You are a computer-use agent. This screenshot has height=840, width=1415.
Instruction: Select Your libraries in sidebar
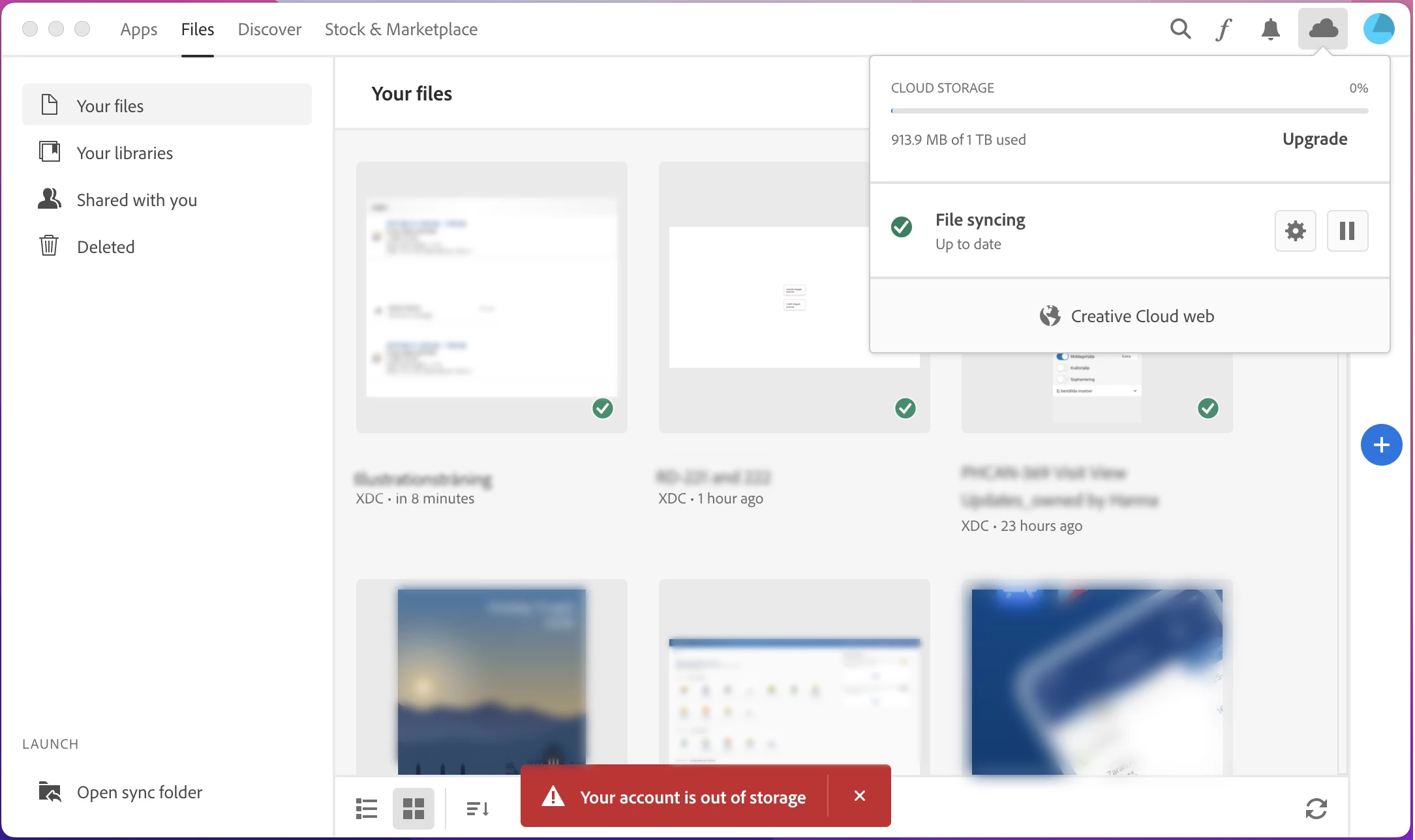point(125,153)
